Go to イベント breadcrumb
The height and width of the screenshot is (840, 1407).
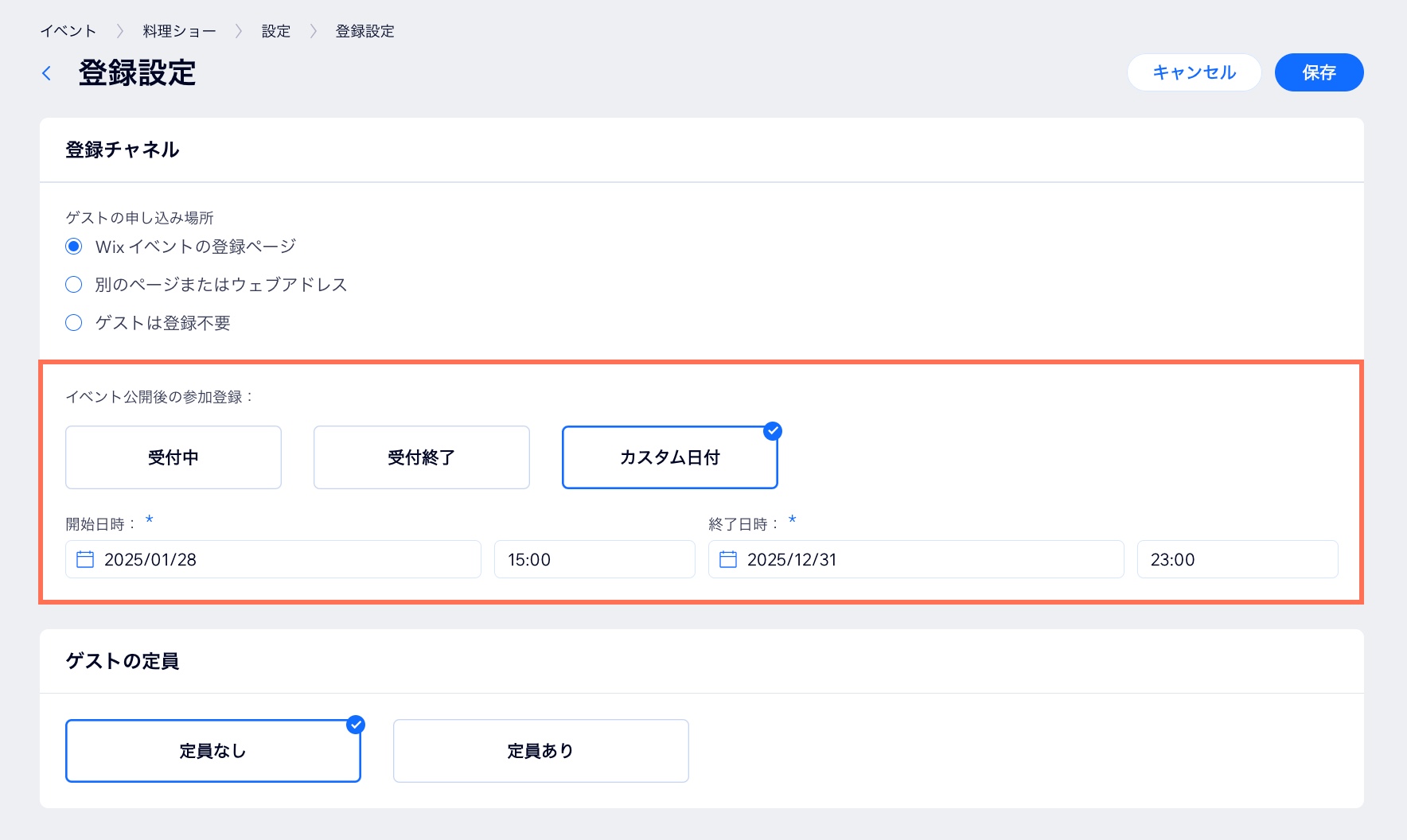(68, 31)
